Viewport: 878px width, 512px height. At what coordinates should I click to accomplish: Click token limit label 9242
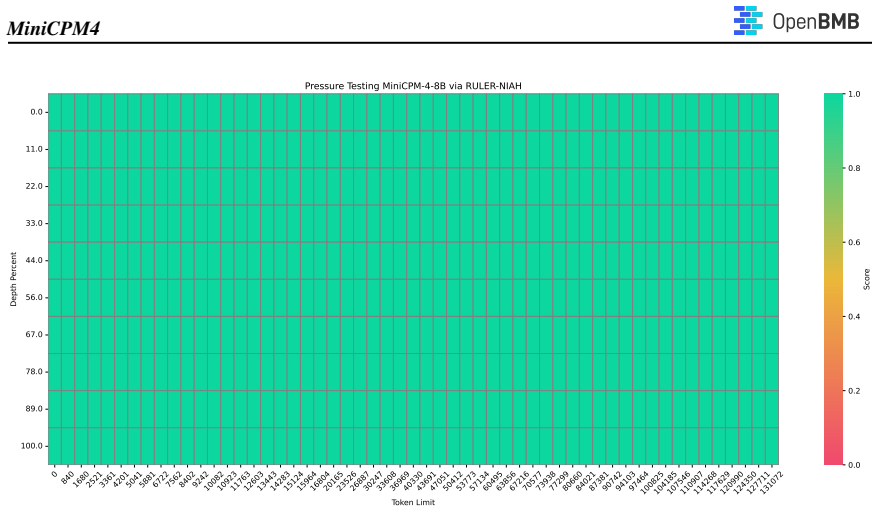coord(198,478)
